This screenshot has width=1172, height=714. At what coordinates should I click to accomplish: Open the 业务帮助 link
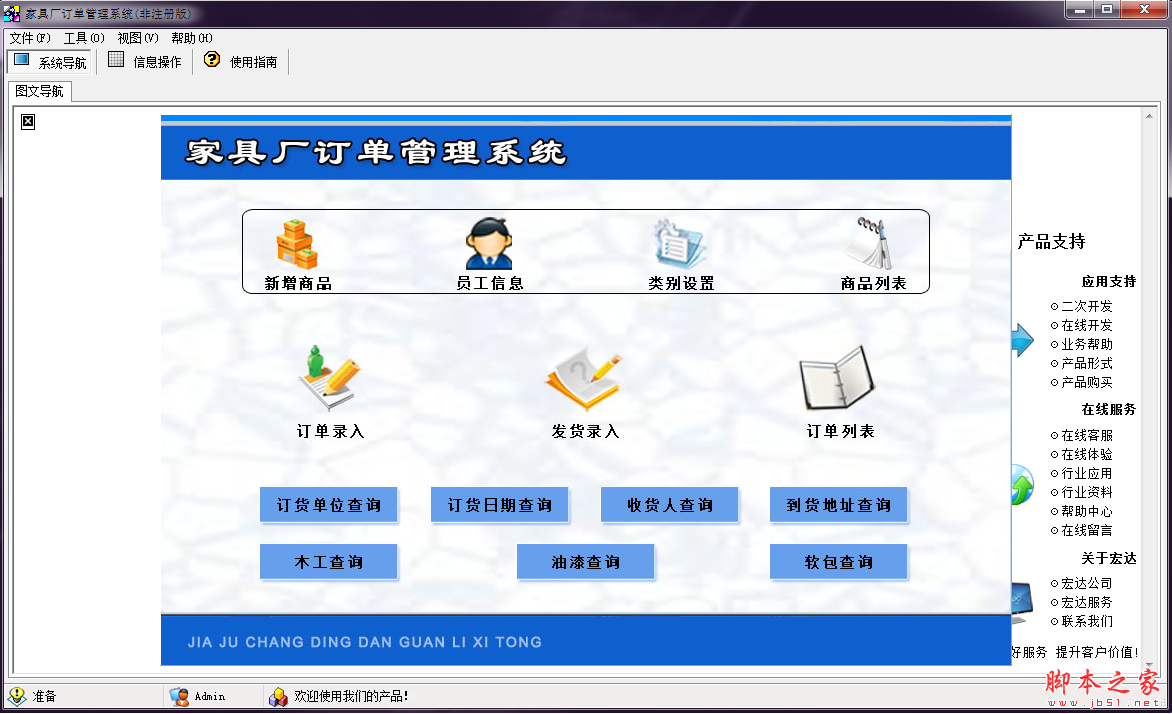(1087, 344)
